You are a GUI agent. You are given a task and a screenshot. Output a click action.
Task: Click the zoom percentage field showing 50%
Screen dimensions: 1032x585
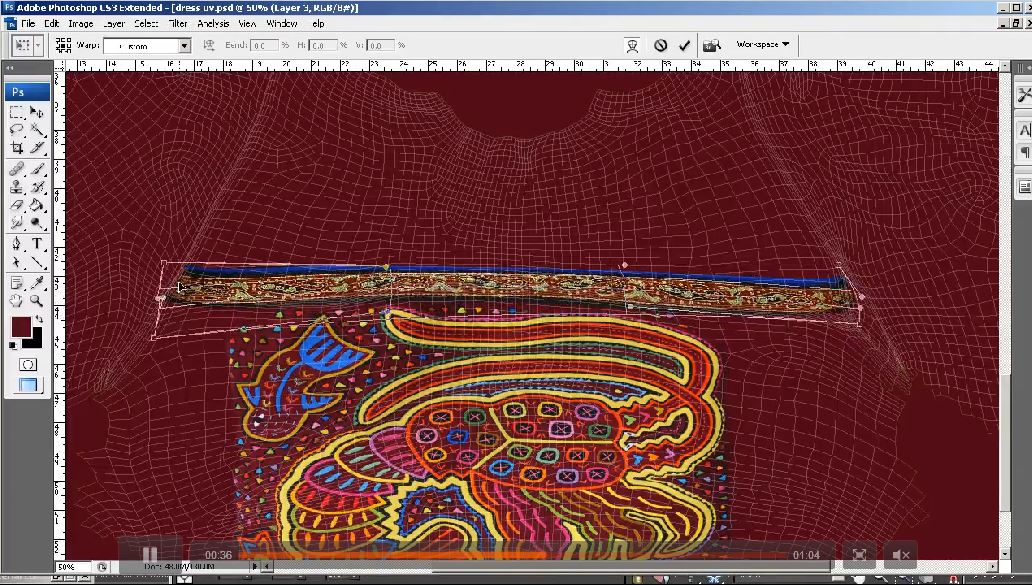point(73,567)
